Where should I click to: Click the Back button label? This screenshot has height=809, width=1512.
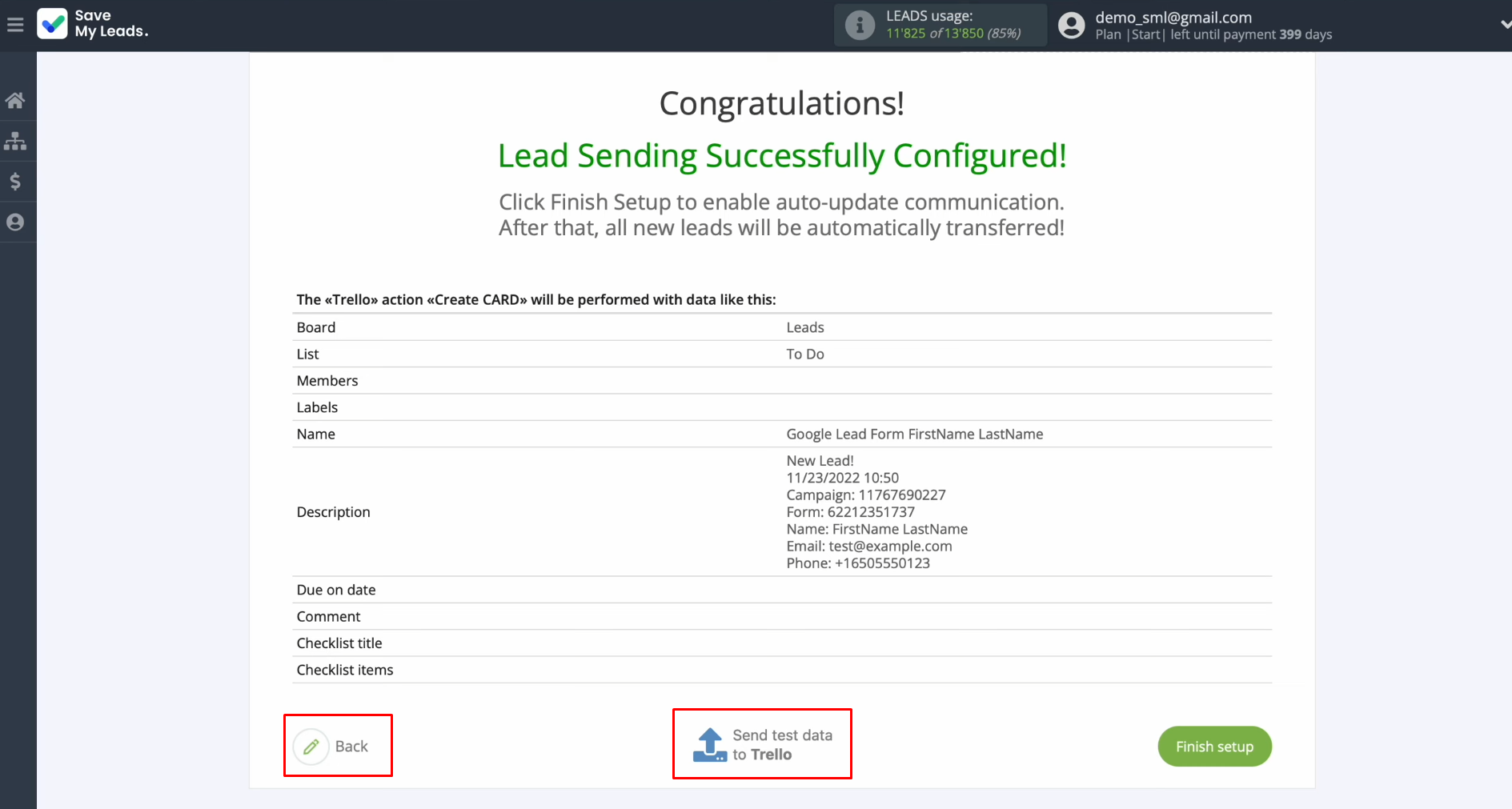351,747
